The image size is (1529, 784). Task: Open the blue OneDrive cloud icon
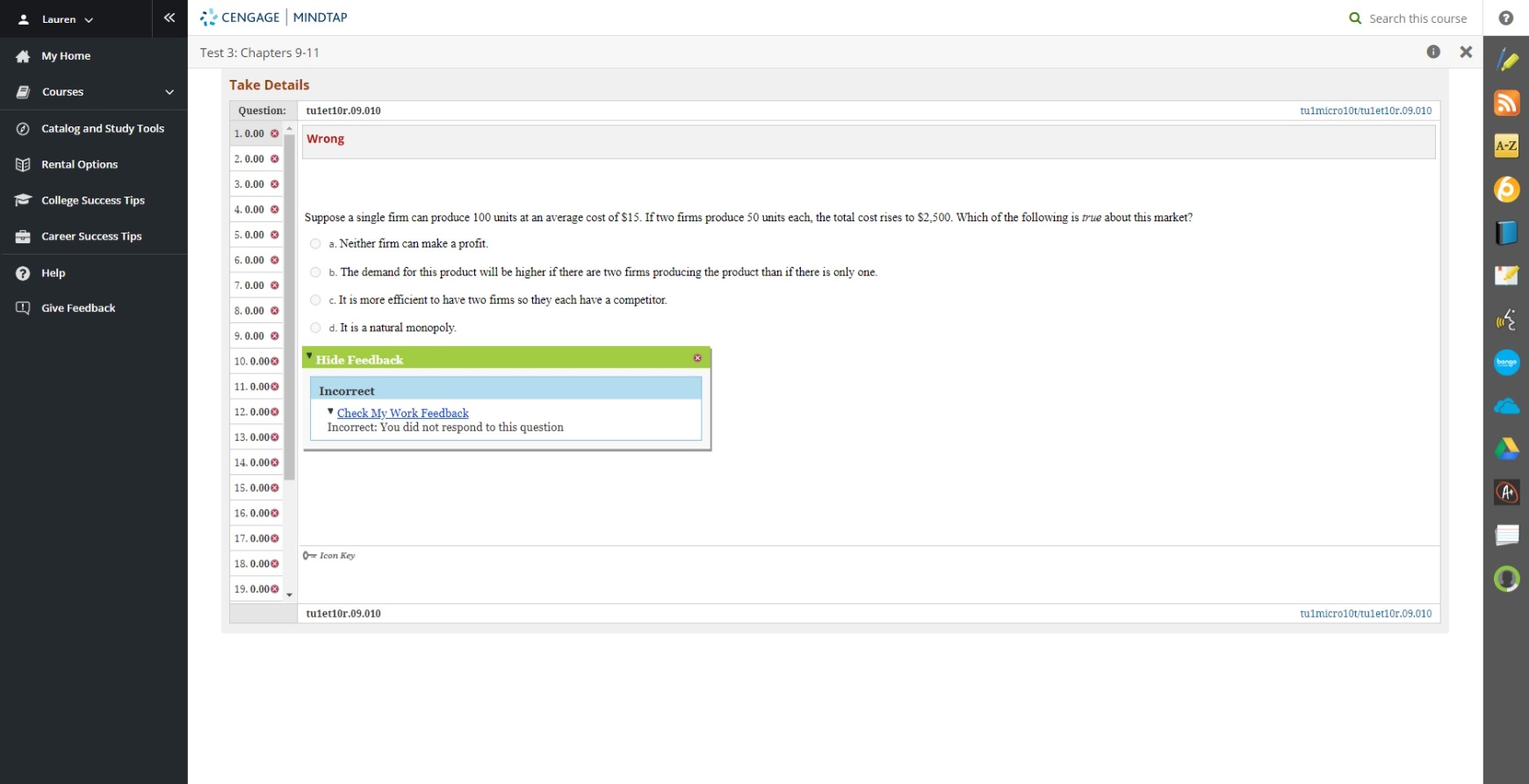(x=1506, y=406)
